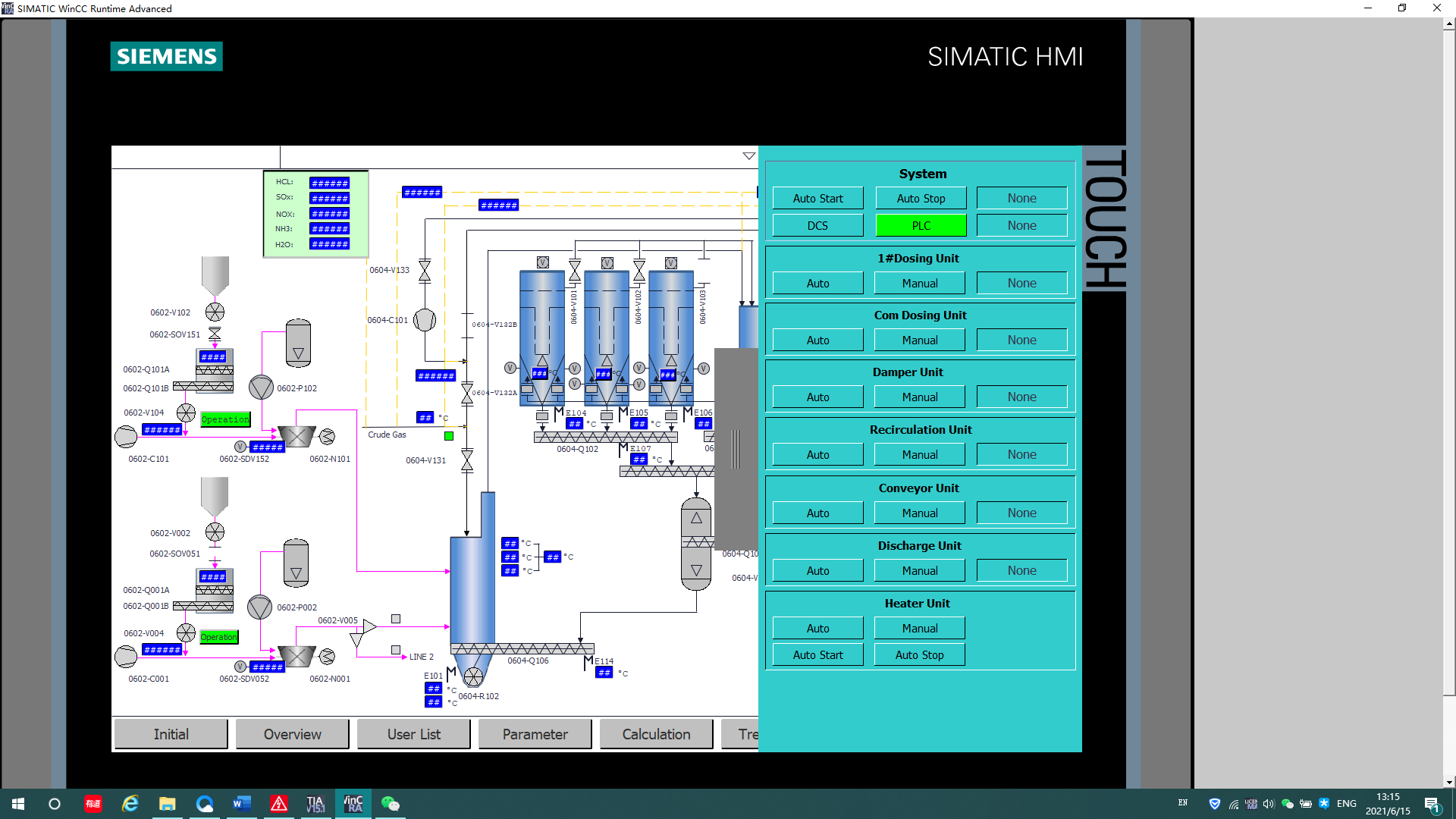Screen dimensions: 1456x819
Task: Click the H2O value field
Action: point(329,244)
